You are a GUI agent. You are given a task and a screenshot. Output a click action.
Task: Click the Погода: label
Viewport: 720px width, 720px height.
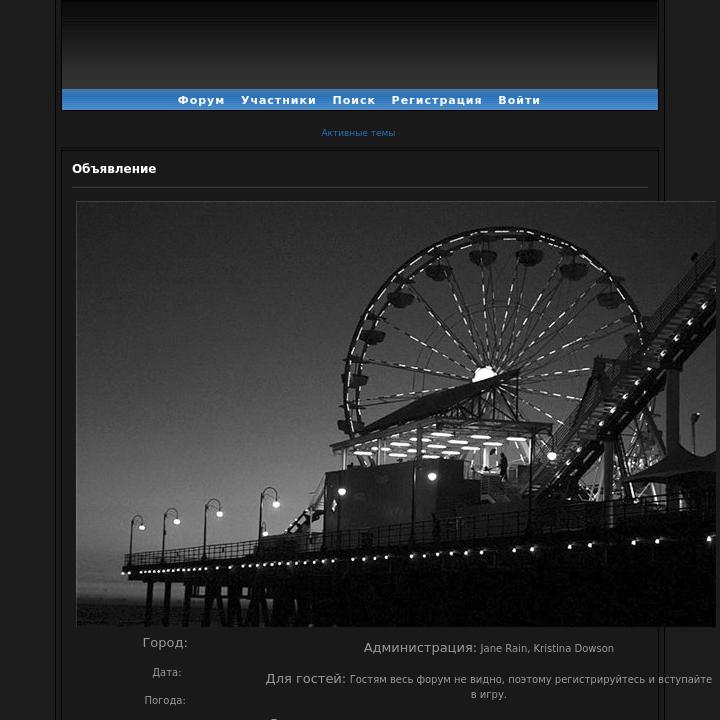point(165,700)
